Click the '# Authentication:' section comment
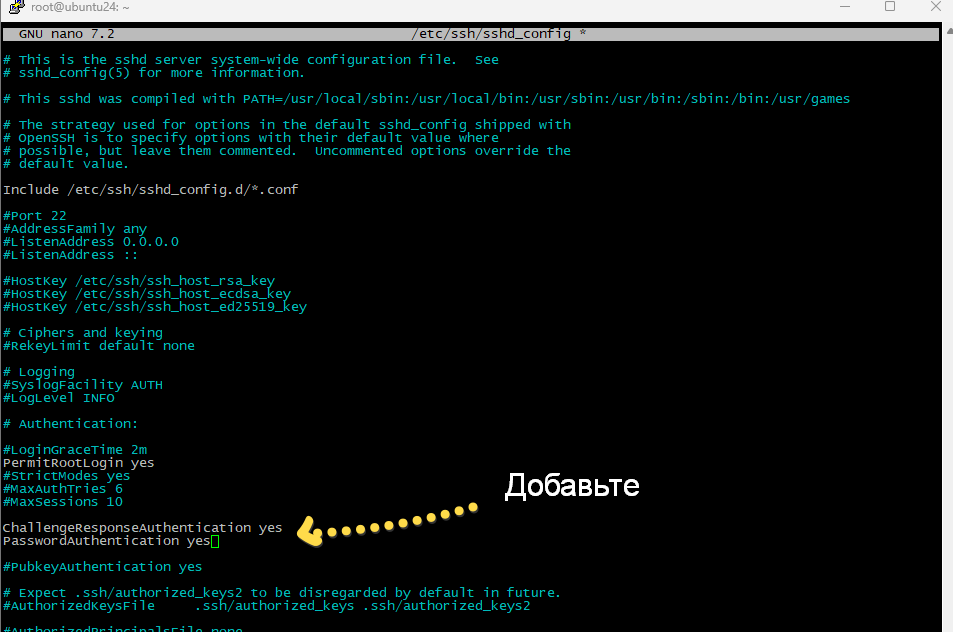The width and height of the screenshot is (953, 632). click(x=70, y=423)
